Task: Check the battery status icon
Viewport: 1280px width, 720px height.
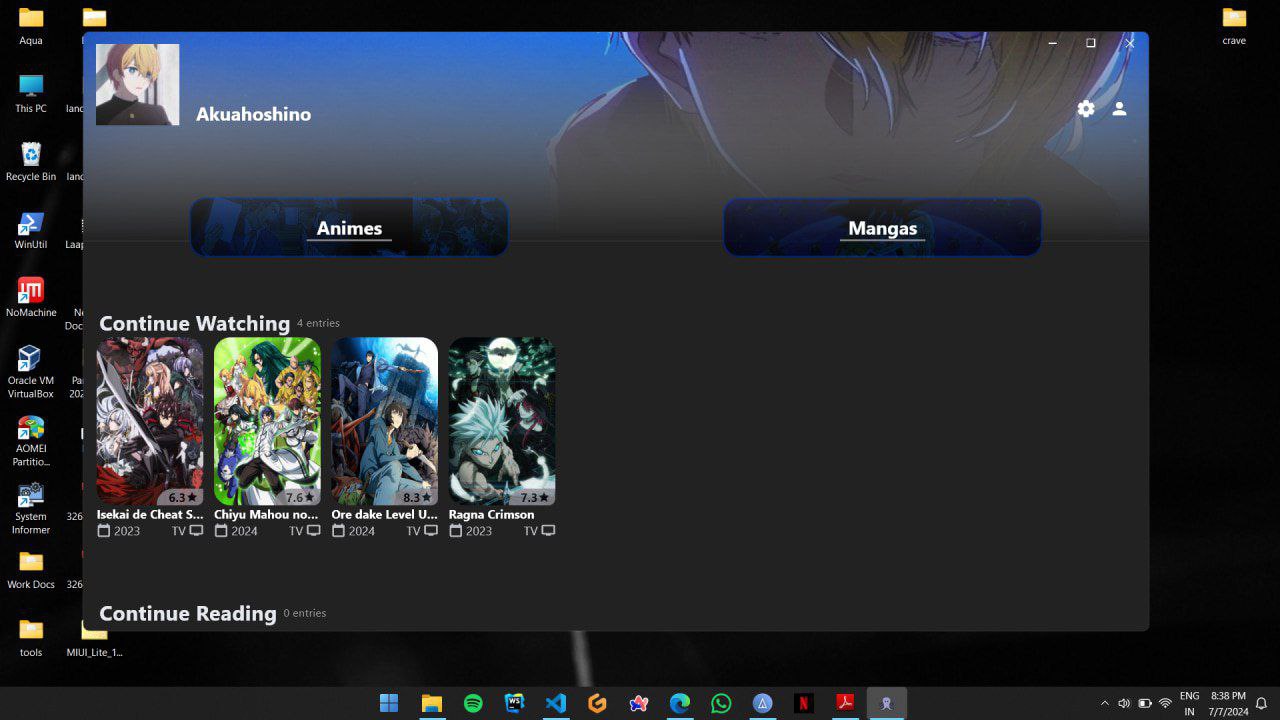Action: coord(1144,704)
